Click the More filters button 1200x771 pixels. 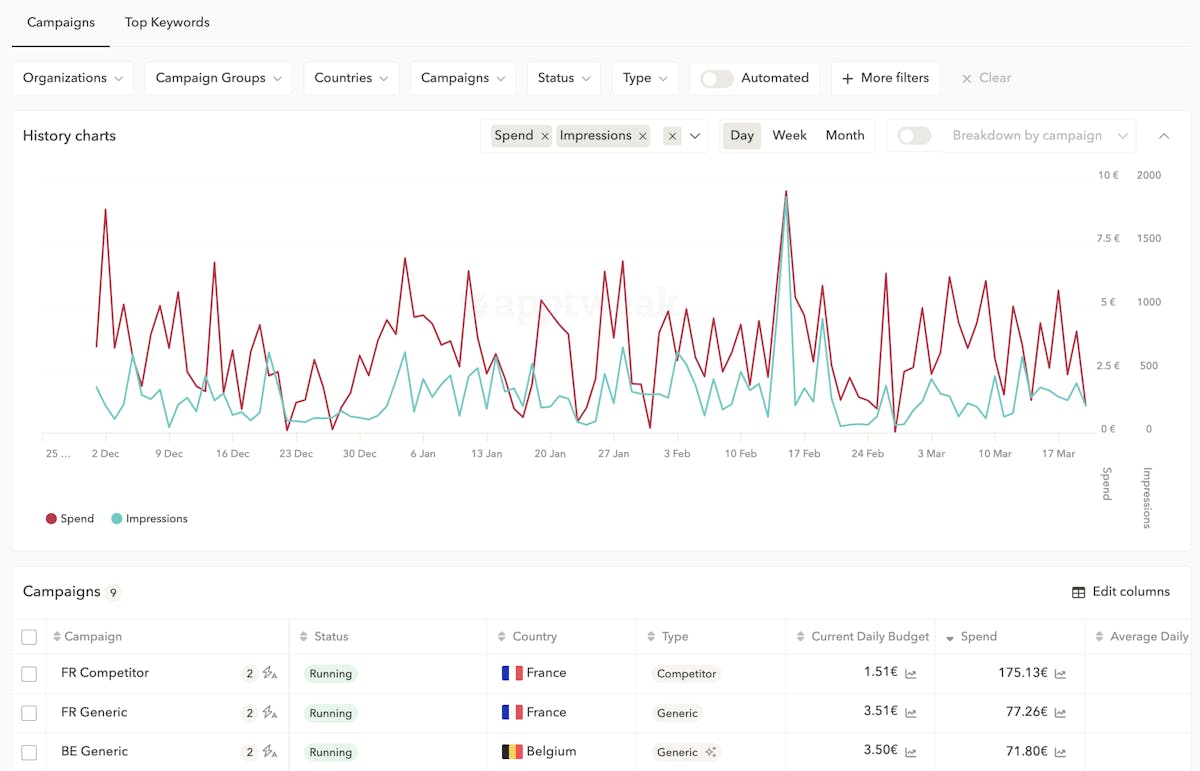click(885, 78)
